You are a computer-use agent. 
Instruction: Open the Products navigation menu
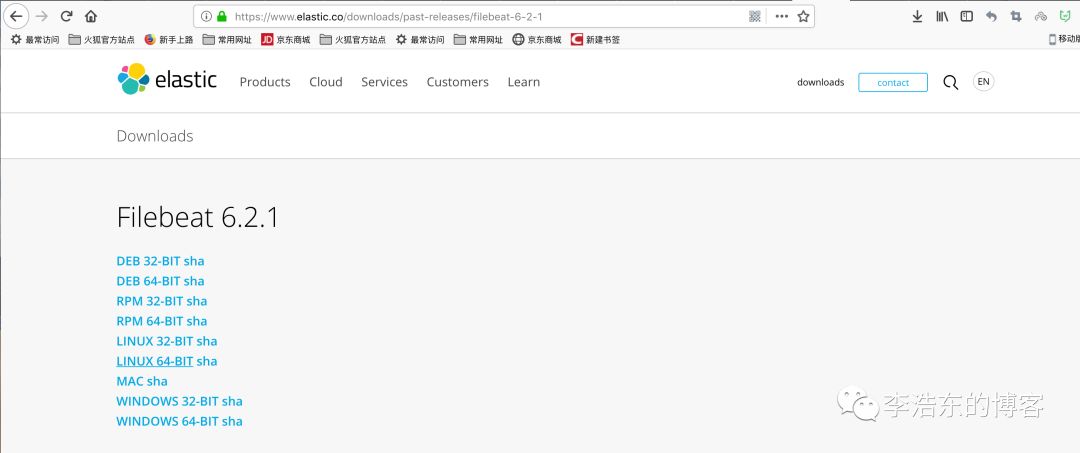click(x=265, y=82)
